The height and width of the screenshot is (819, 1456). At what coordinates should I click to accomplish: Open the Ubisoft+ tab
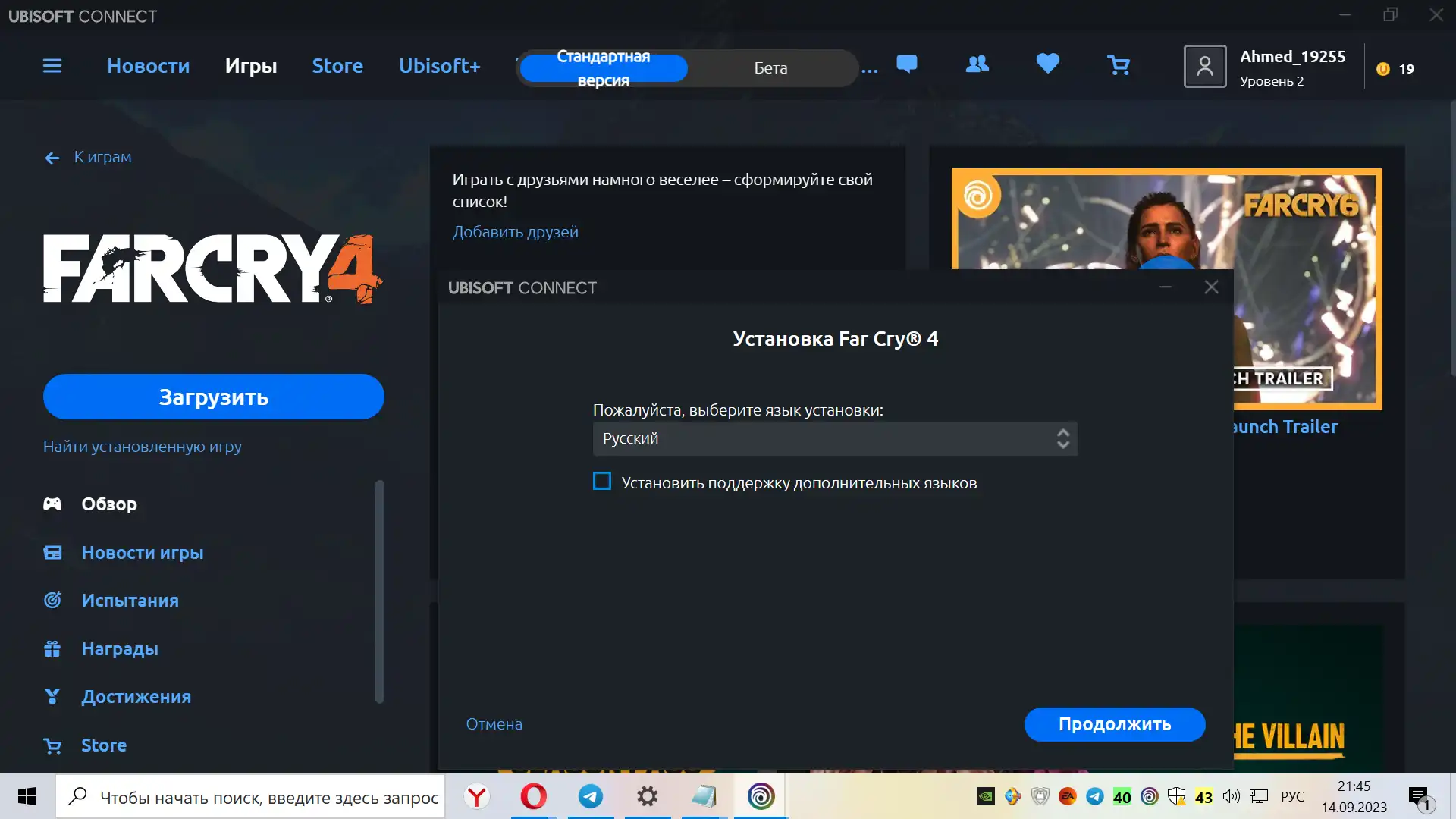440,66
